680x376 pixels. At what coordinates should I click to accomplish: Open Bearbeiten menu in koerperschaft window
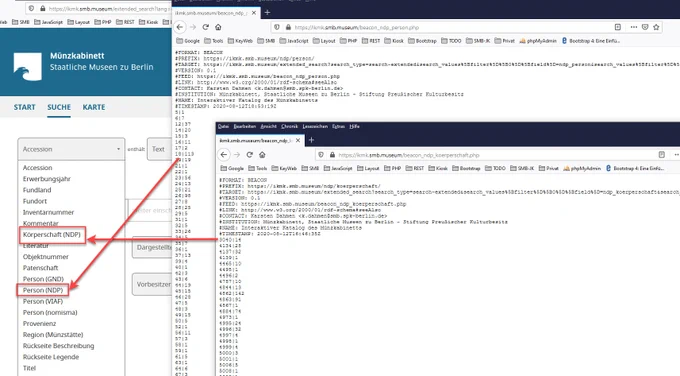pos(245,126)
